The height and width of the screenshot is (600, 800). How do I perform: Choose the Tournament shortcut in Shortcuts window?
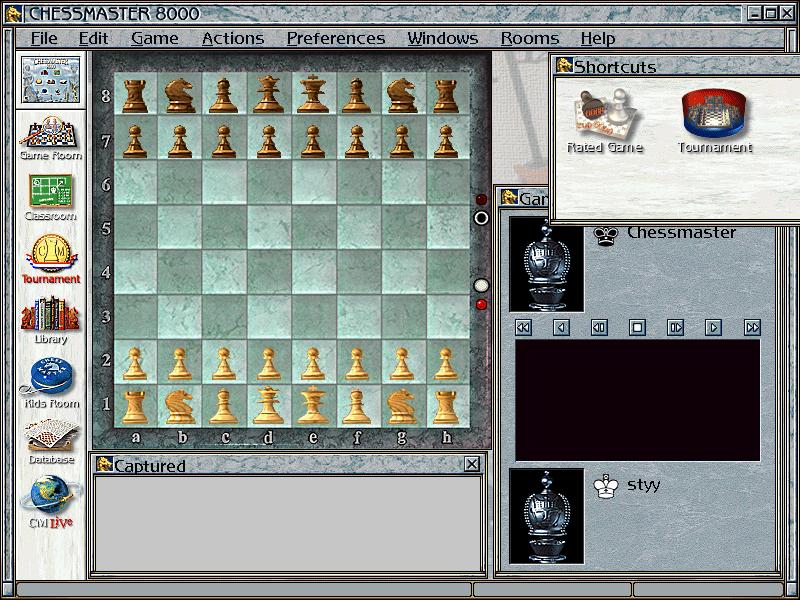tap(715, 121)
